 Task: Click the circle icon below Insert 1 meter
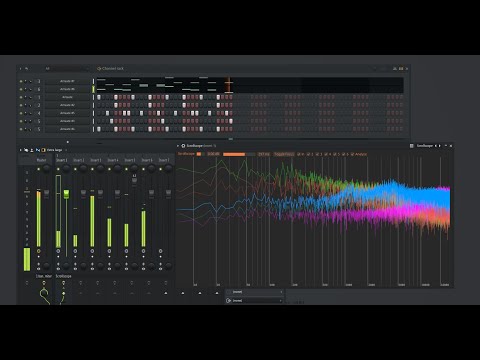click(x=58, y=251)
